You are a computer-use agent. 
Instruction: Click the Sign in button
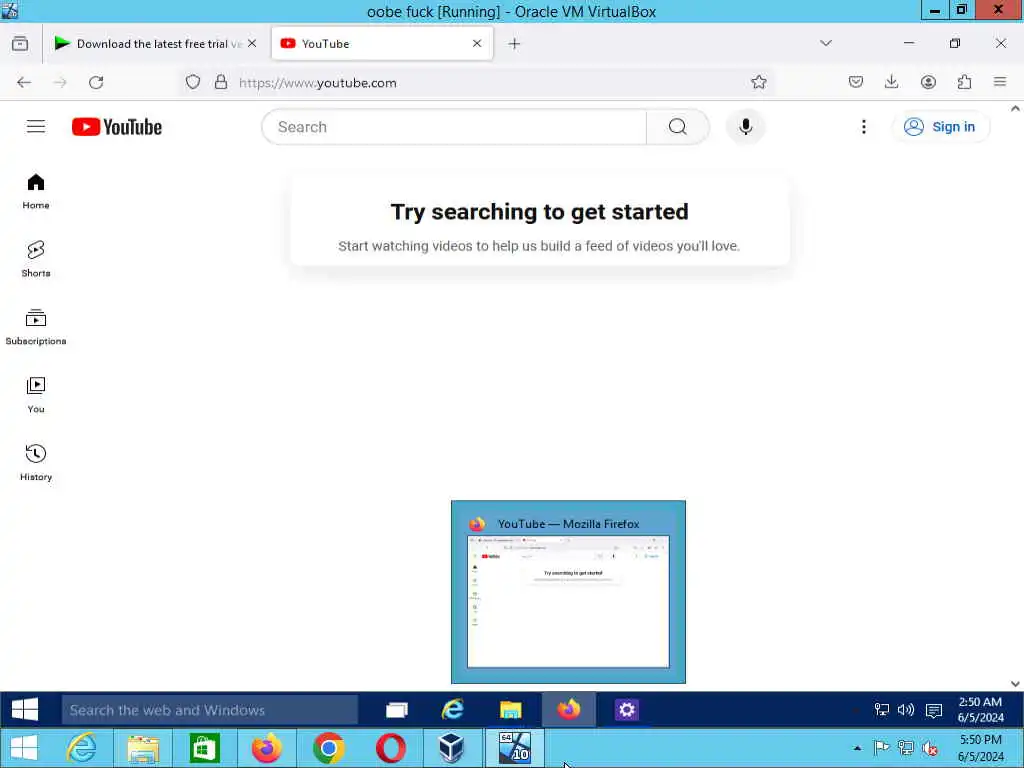(940, 127)
